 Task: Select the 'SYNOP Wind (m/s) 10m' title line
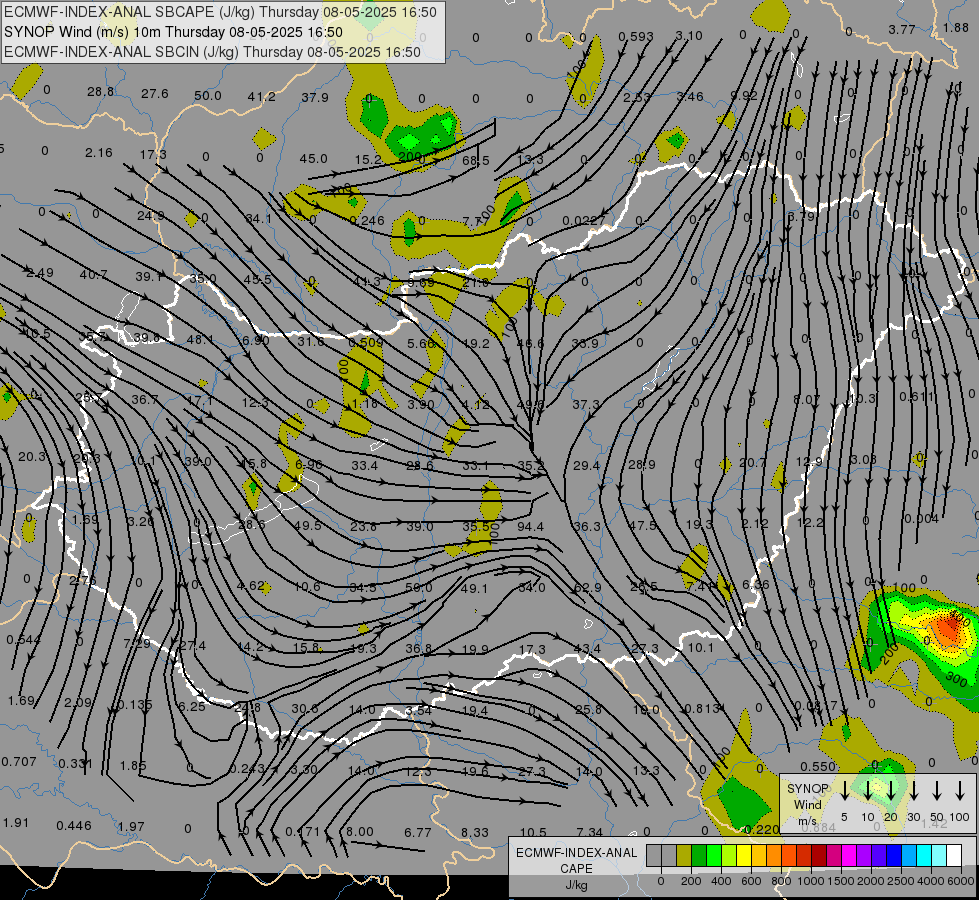[x=173, y=32]
